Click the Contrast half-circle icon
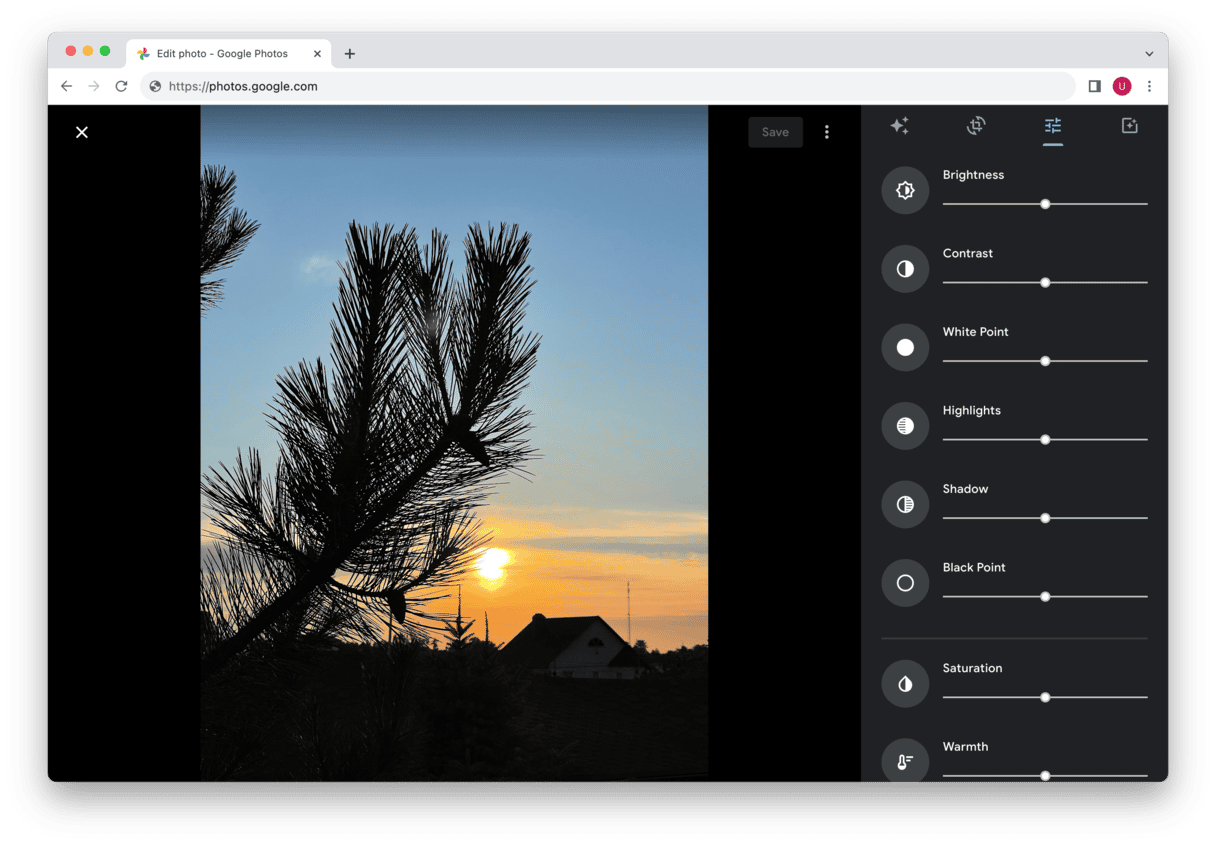 point(905,269)
